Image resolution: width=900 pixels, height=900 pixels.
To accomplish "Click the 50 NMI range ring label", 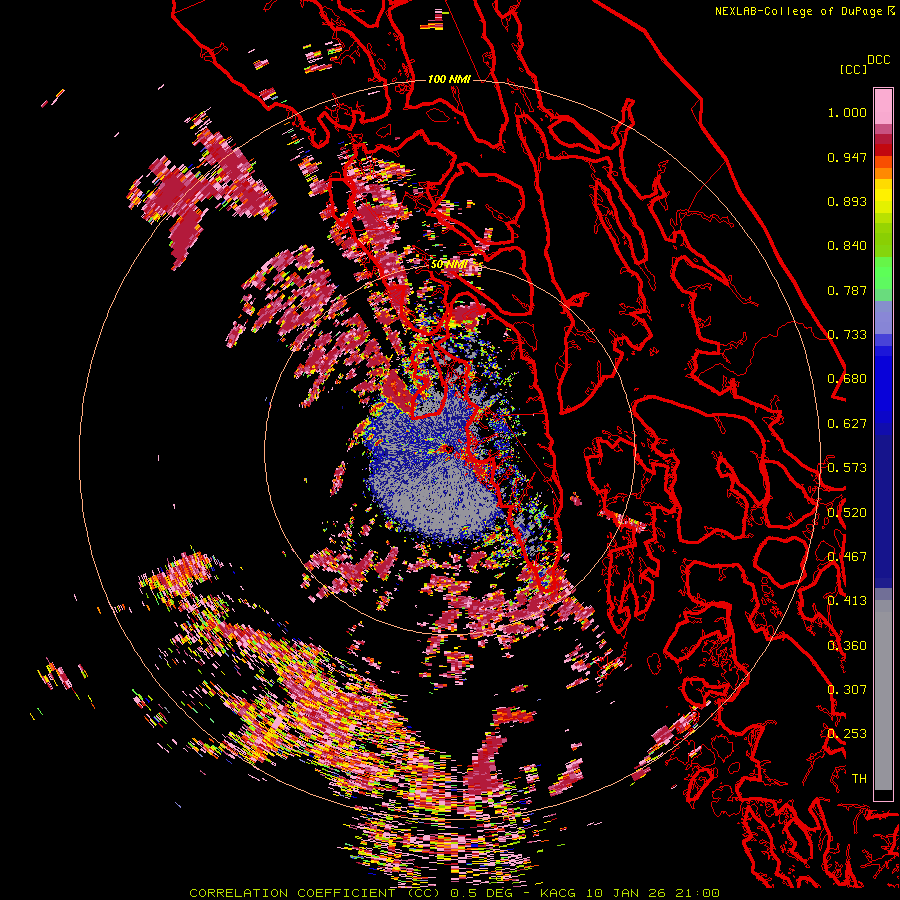I will click(449, 265).
